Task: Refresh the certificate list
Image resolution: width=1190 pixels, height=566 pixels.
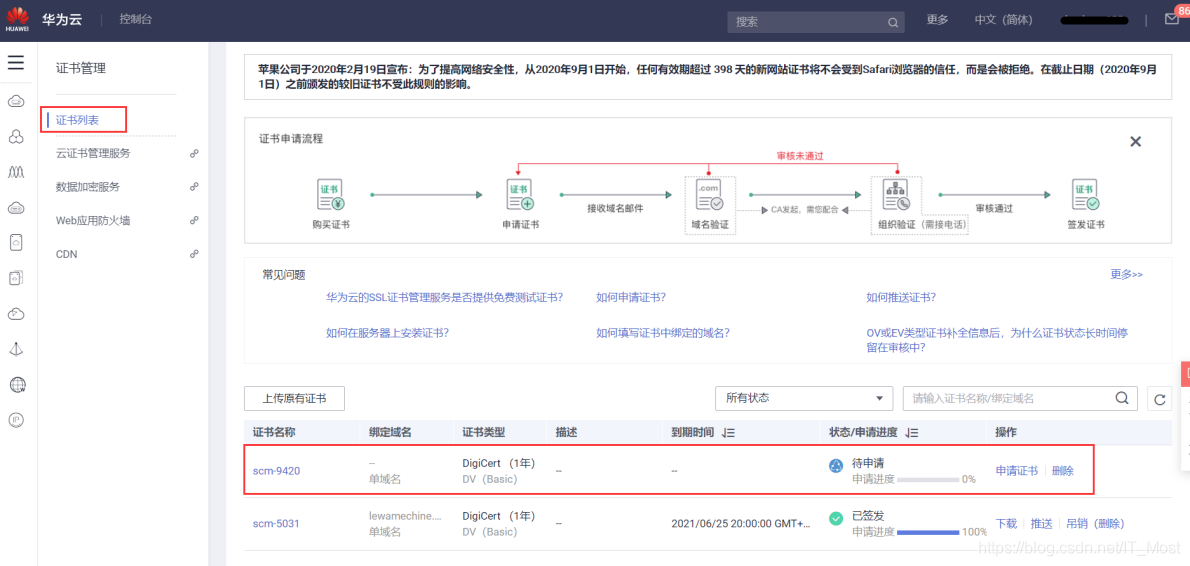Action: [1159, 398]
